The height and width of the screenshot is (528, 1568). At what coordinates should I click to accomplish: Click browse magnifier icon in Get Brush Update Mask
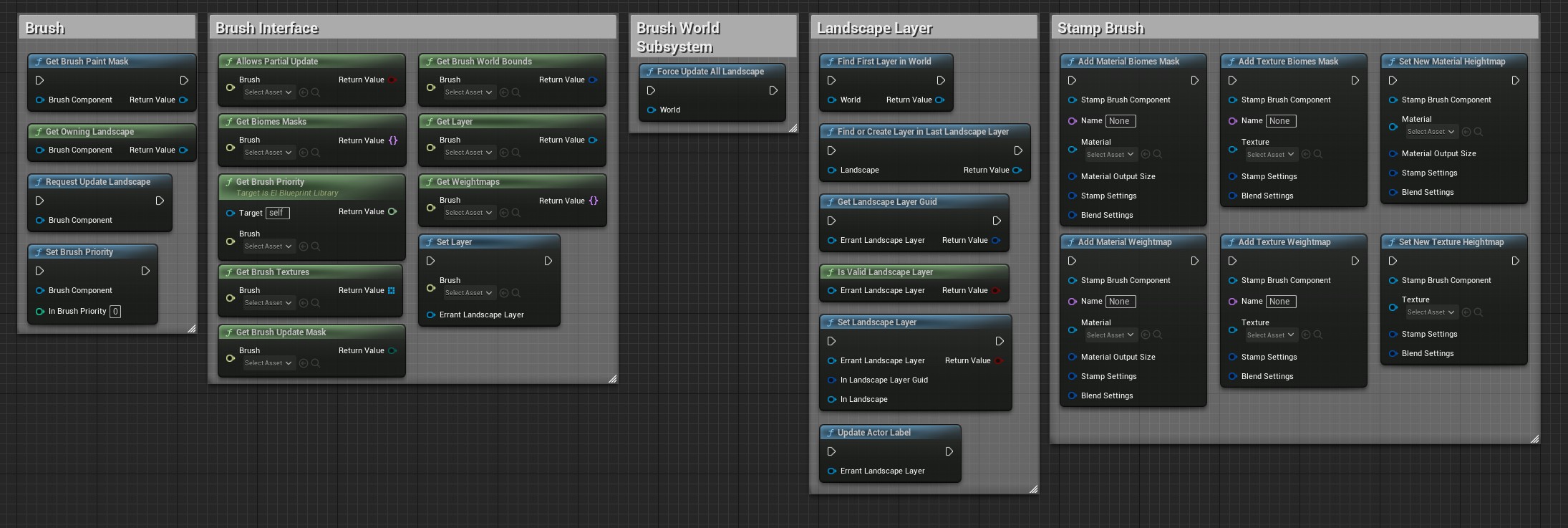tap(316, 363)
